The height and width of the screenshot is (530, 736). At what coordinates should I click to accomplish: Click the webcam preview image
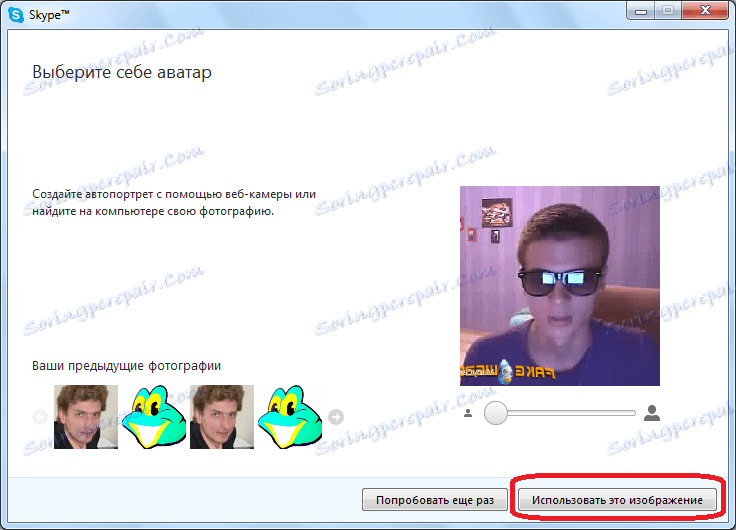pyautogui.click(x=560, y=286)
